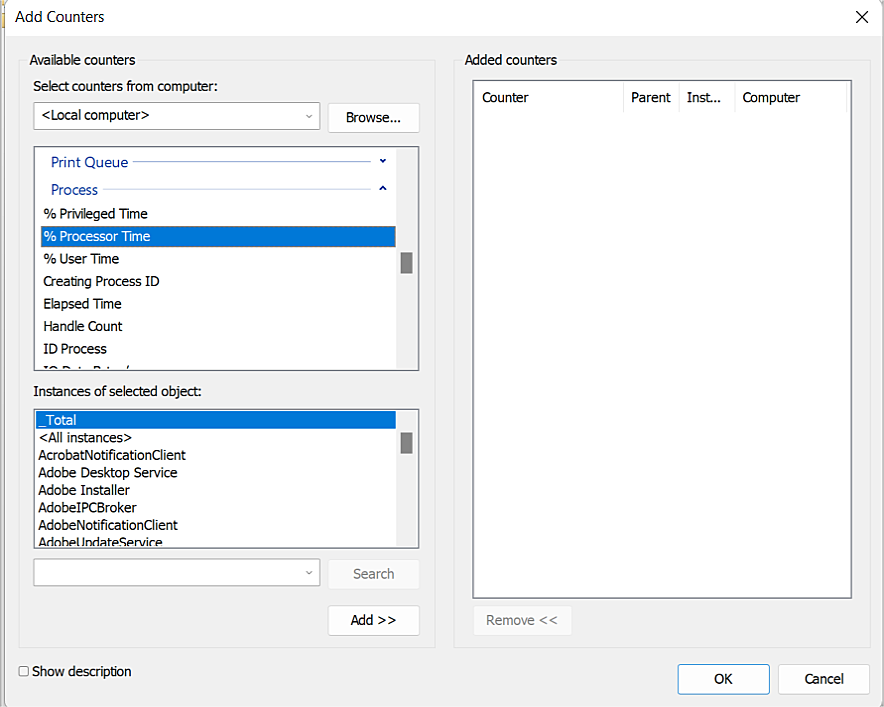Image resolution: width=884 pixels, height=707 pixels.
Task: Select the Adobe Desktop Service instance
Action: (x=108, y=473)
